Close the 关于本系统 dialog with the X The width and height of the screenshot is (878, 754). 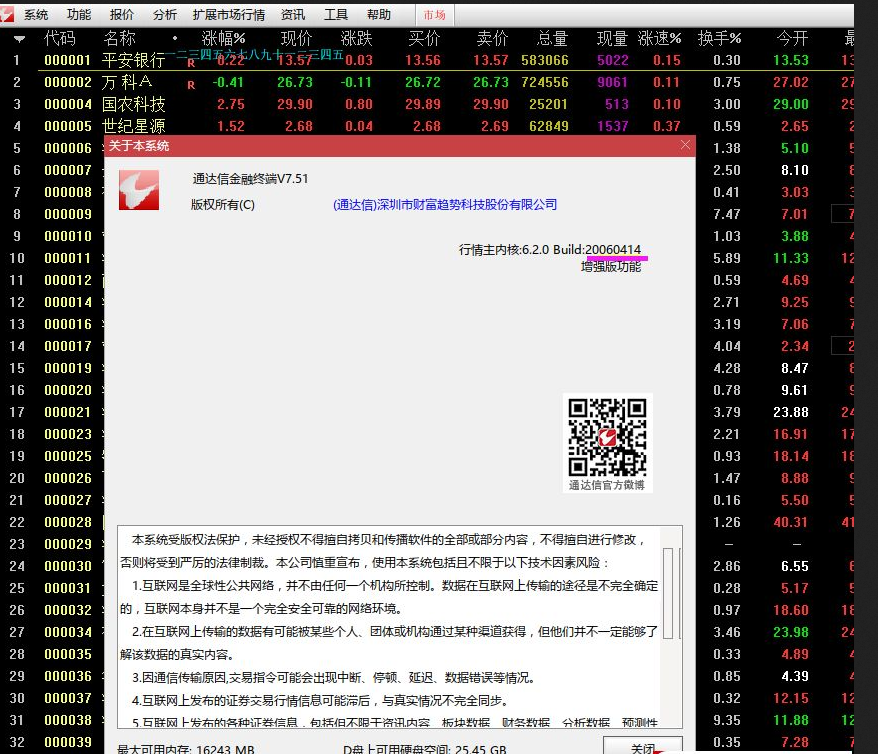(x=685, y=145)
